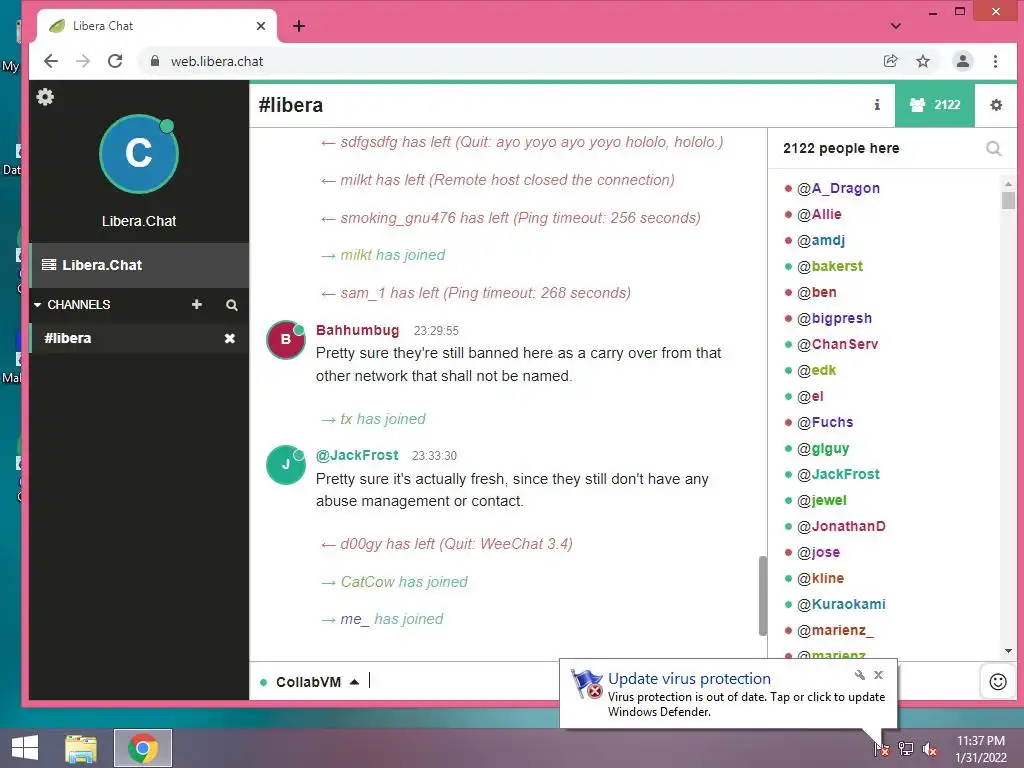Click the blue C network avatar

(x=138, y=154)
